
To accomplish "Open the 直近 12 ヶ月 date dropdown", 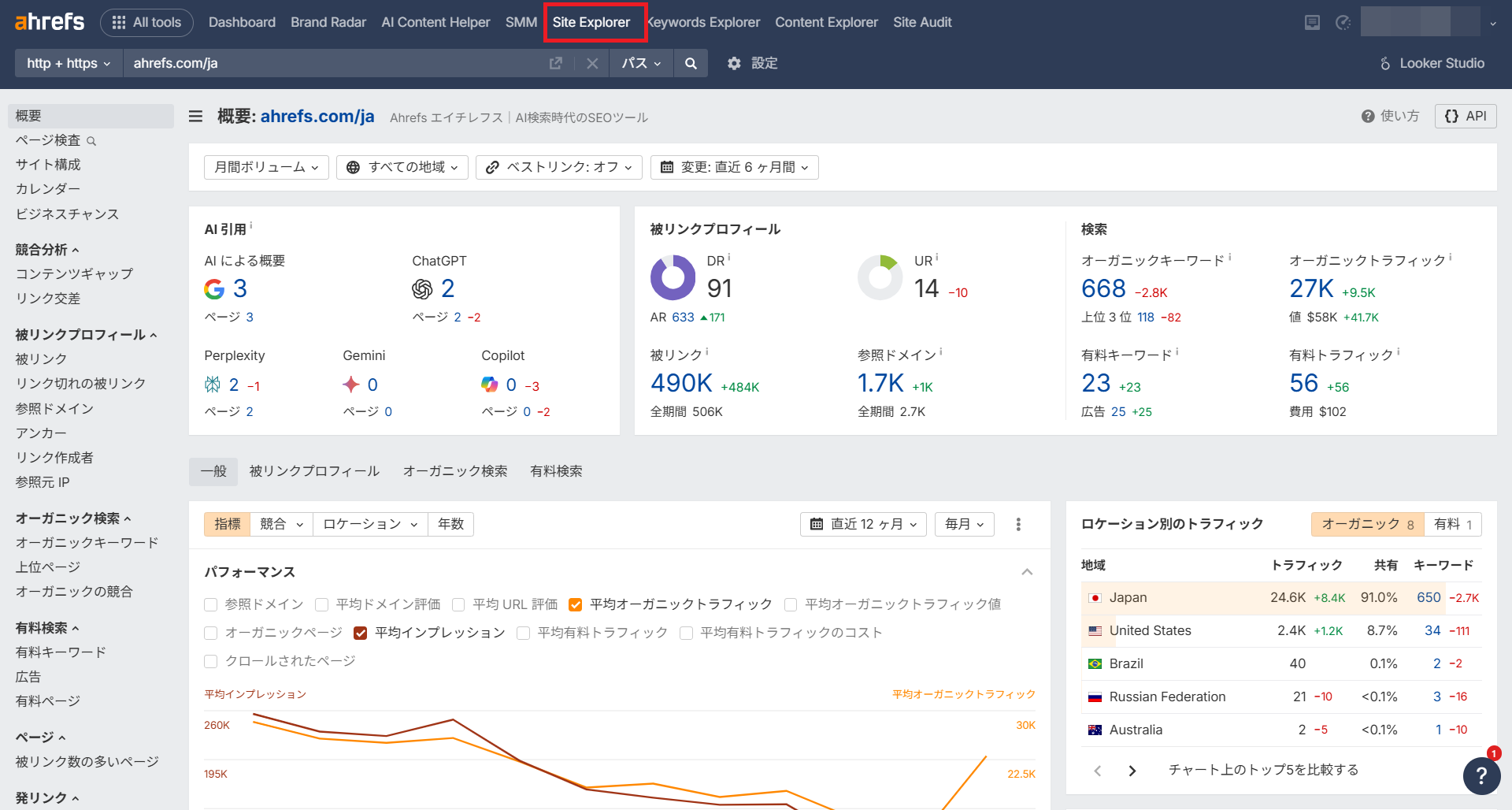I will click(x=862, y=524).
